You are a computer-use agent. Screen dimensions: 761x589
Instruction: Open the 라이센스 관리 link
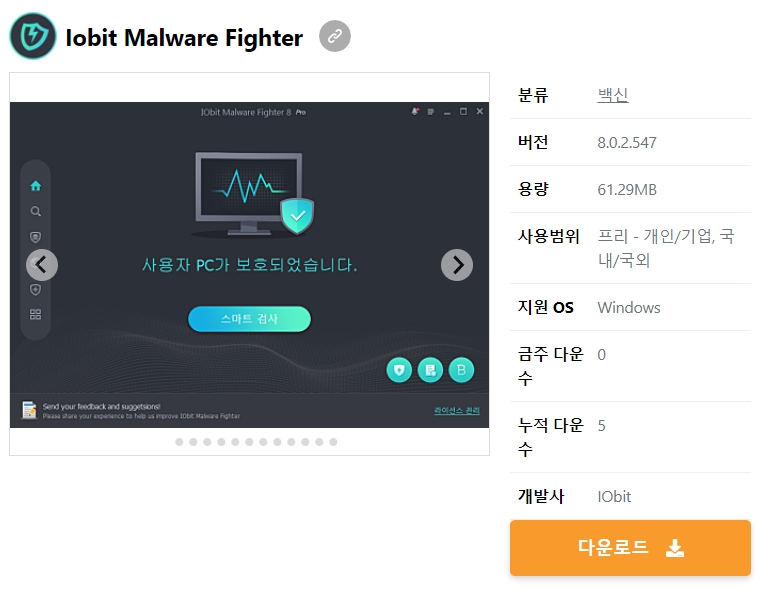[457, 410]
